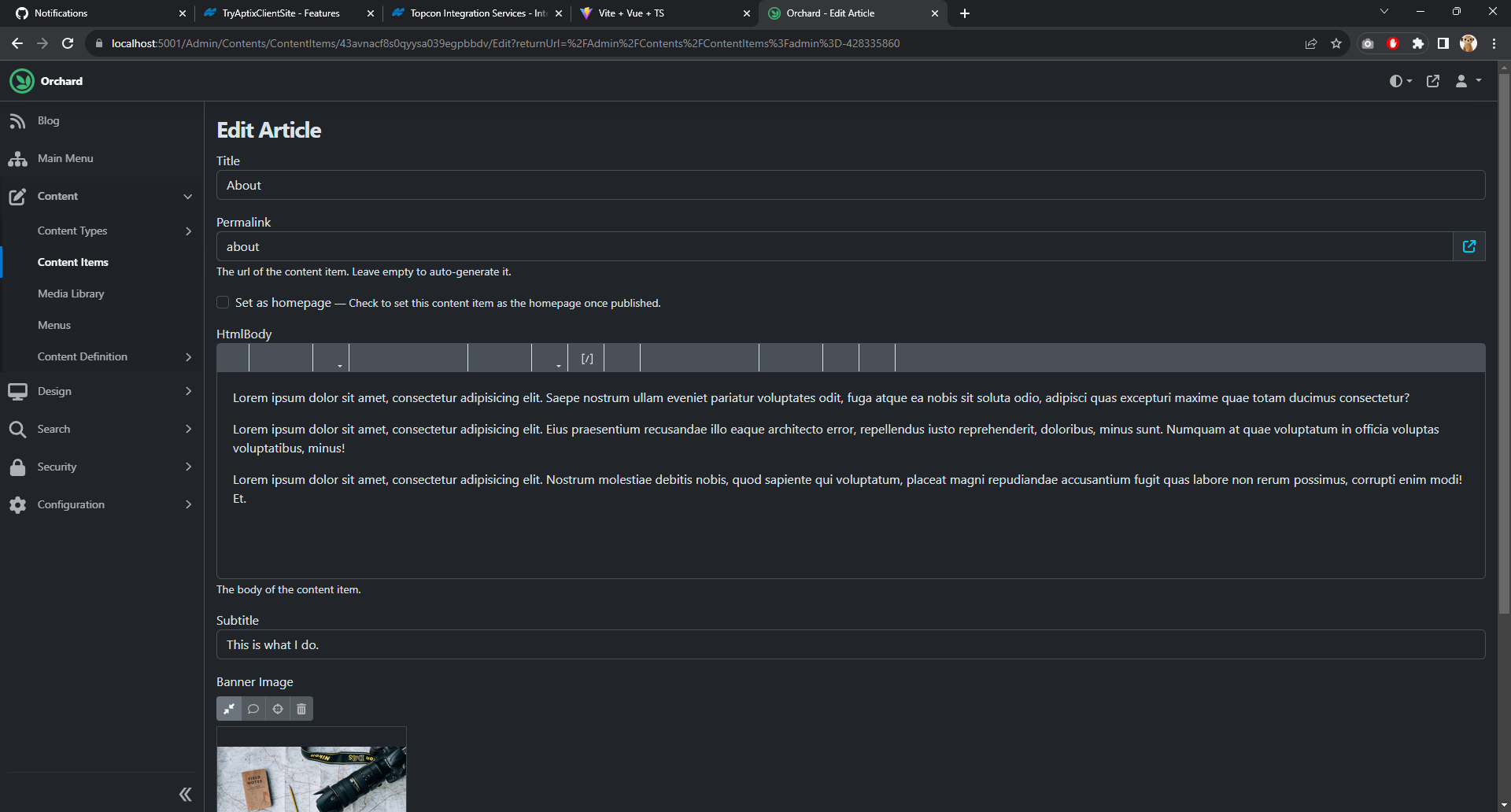Open the user account menu icon
This screenshot has width=1511, height=812.
click(x=1464, y=80)
